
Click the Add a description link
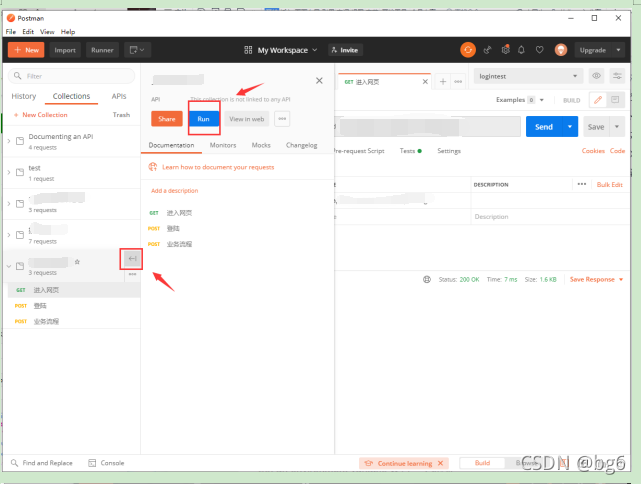click(175, 190)
